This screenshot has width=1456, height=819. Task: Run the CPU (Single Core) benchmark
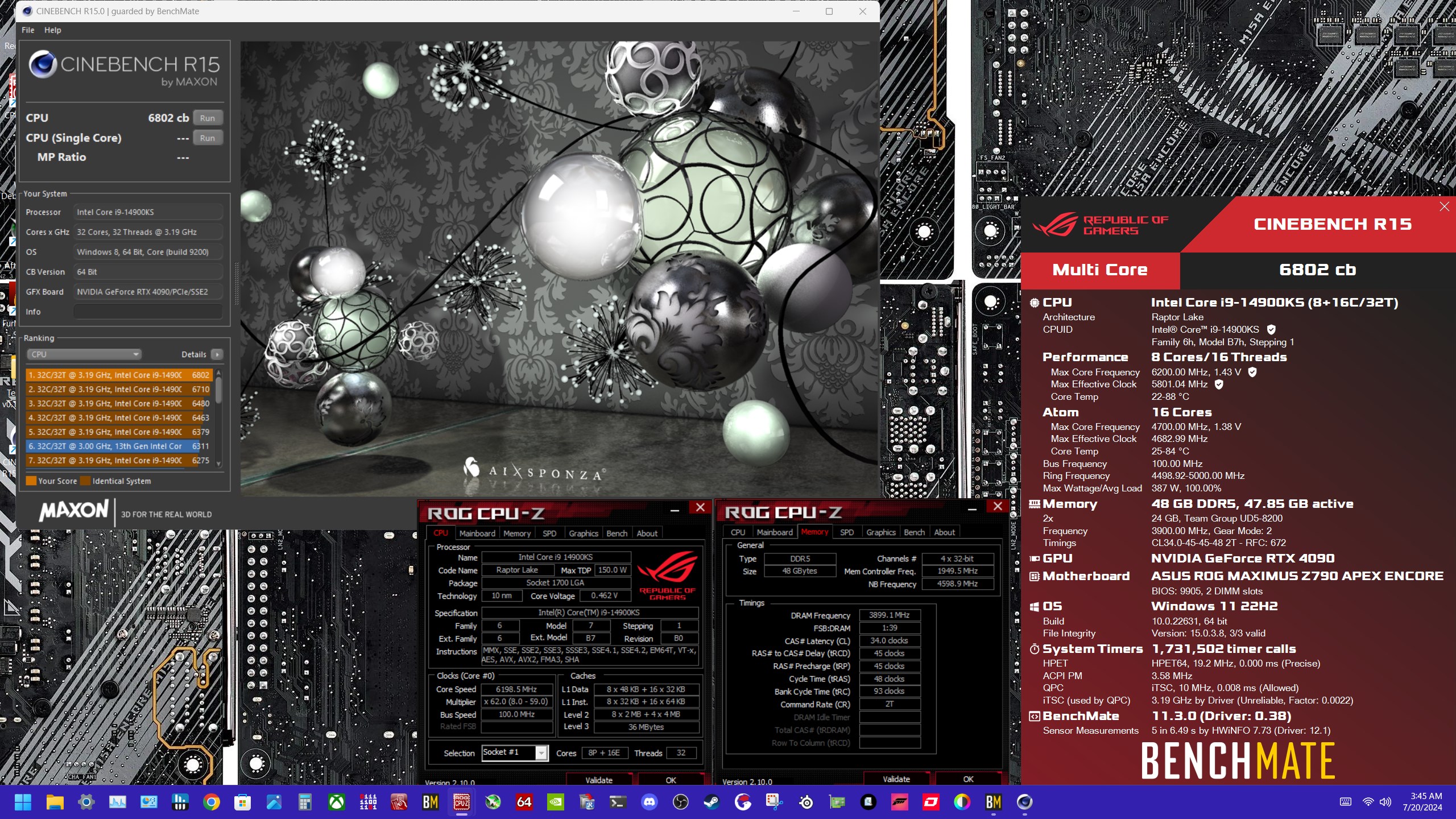(x=208, y=138)
